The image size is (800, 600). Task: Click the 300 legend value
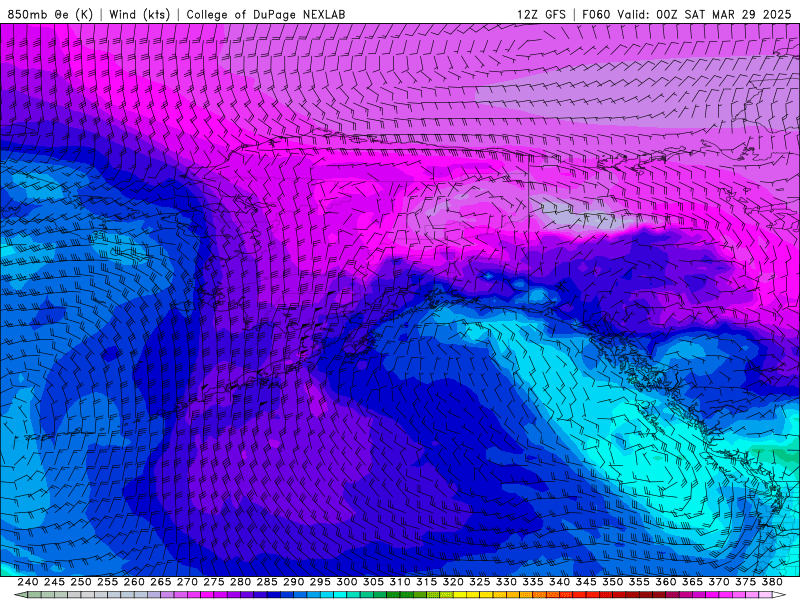pos(346,582)
